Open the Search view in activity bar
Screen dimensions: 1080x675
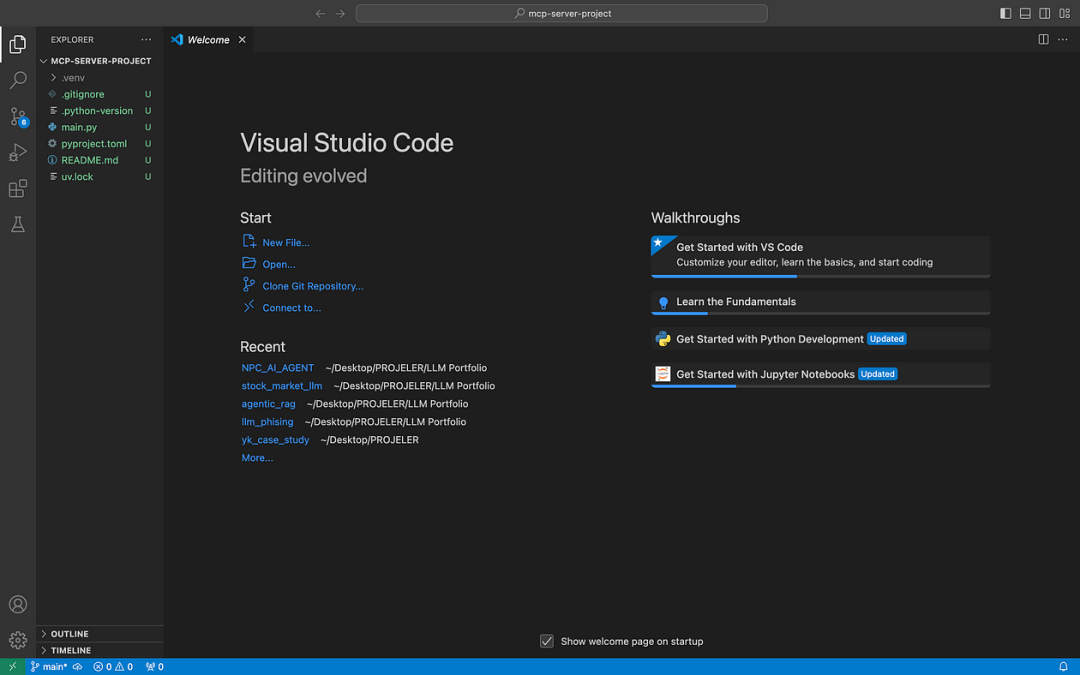18,80
